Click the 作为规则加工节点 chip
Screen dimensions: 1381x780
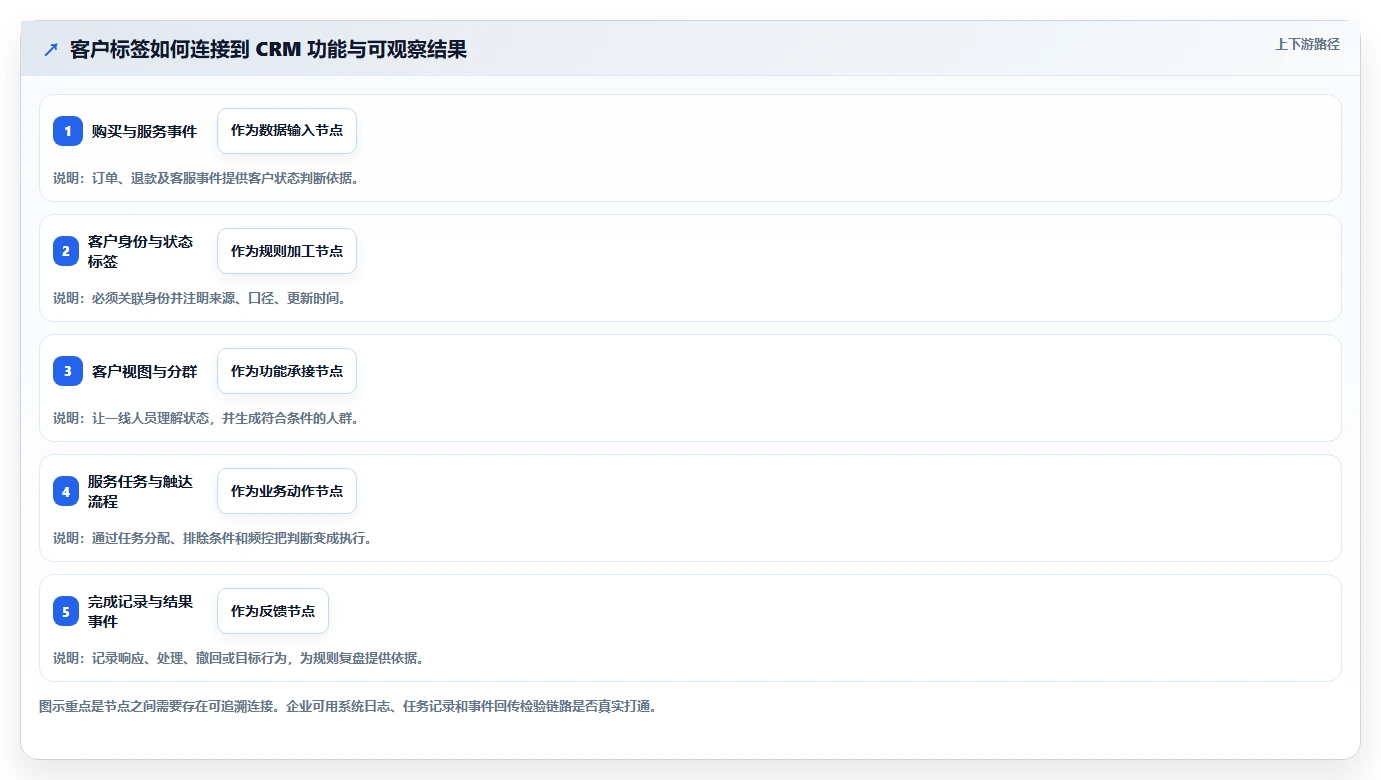click(287, 251)
